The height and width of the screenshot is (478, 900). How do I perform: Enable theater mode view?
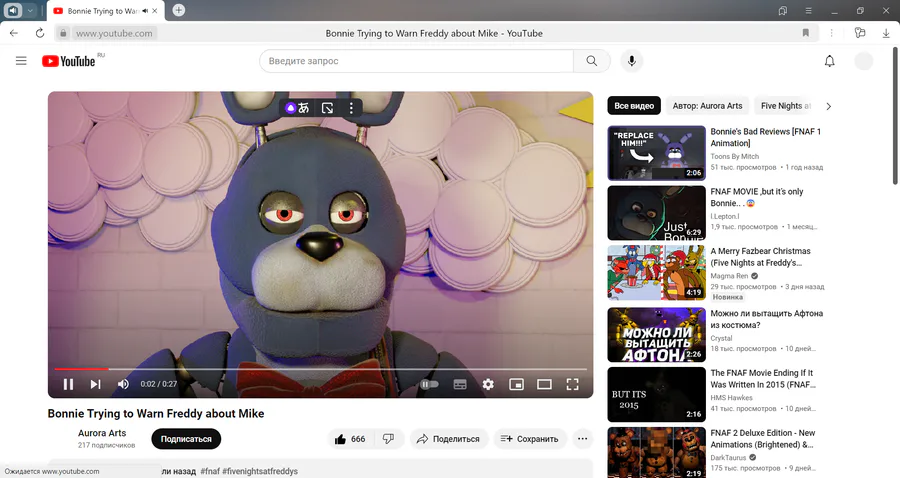[544, 384]
